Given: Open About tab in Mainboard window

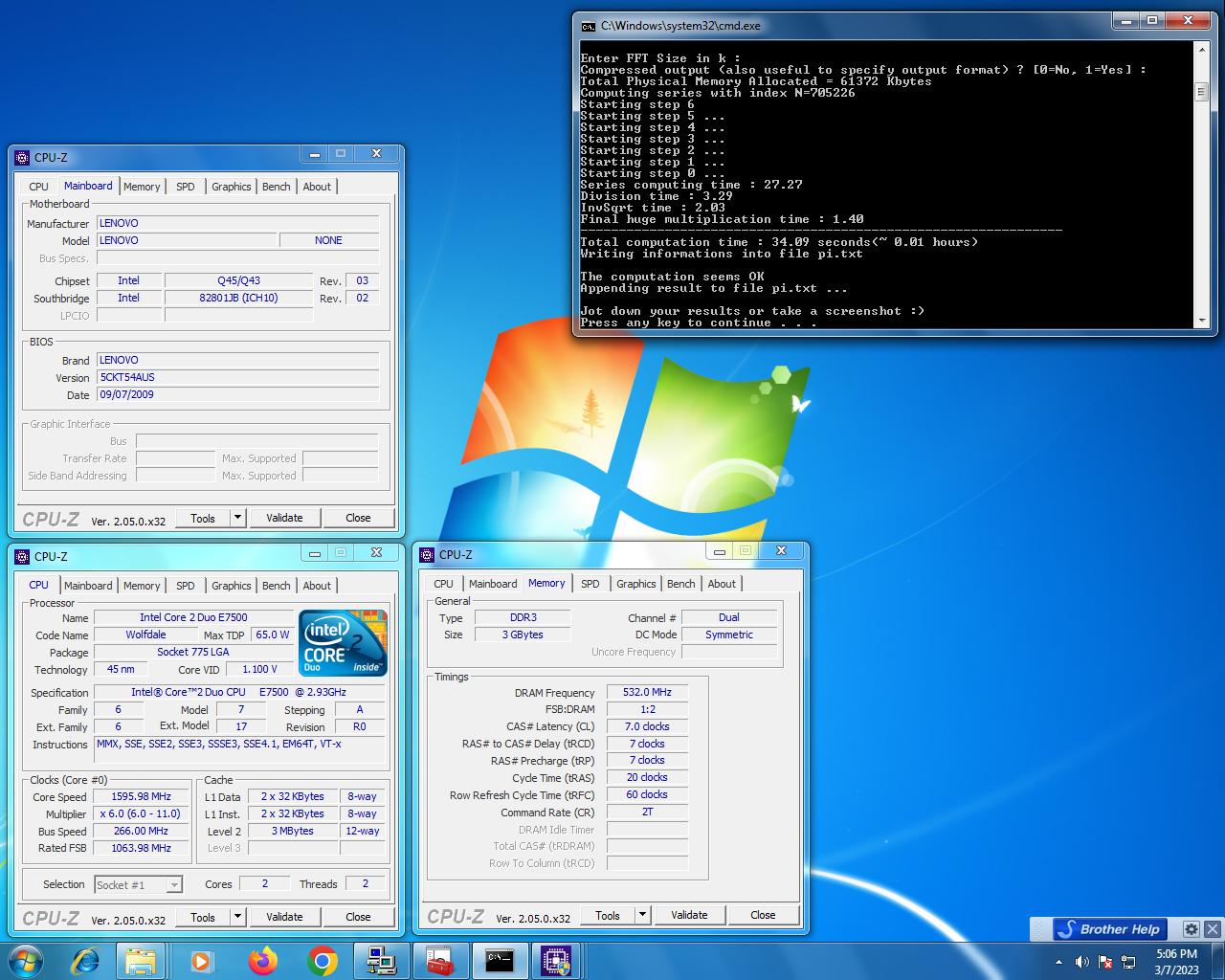Looking at the screenshot, I should pyautogui.click(x=317, y=187).
